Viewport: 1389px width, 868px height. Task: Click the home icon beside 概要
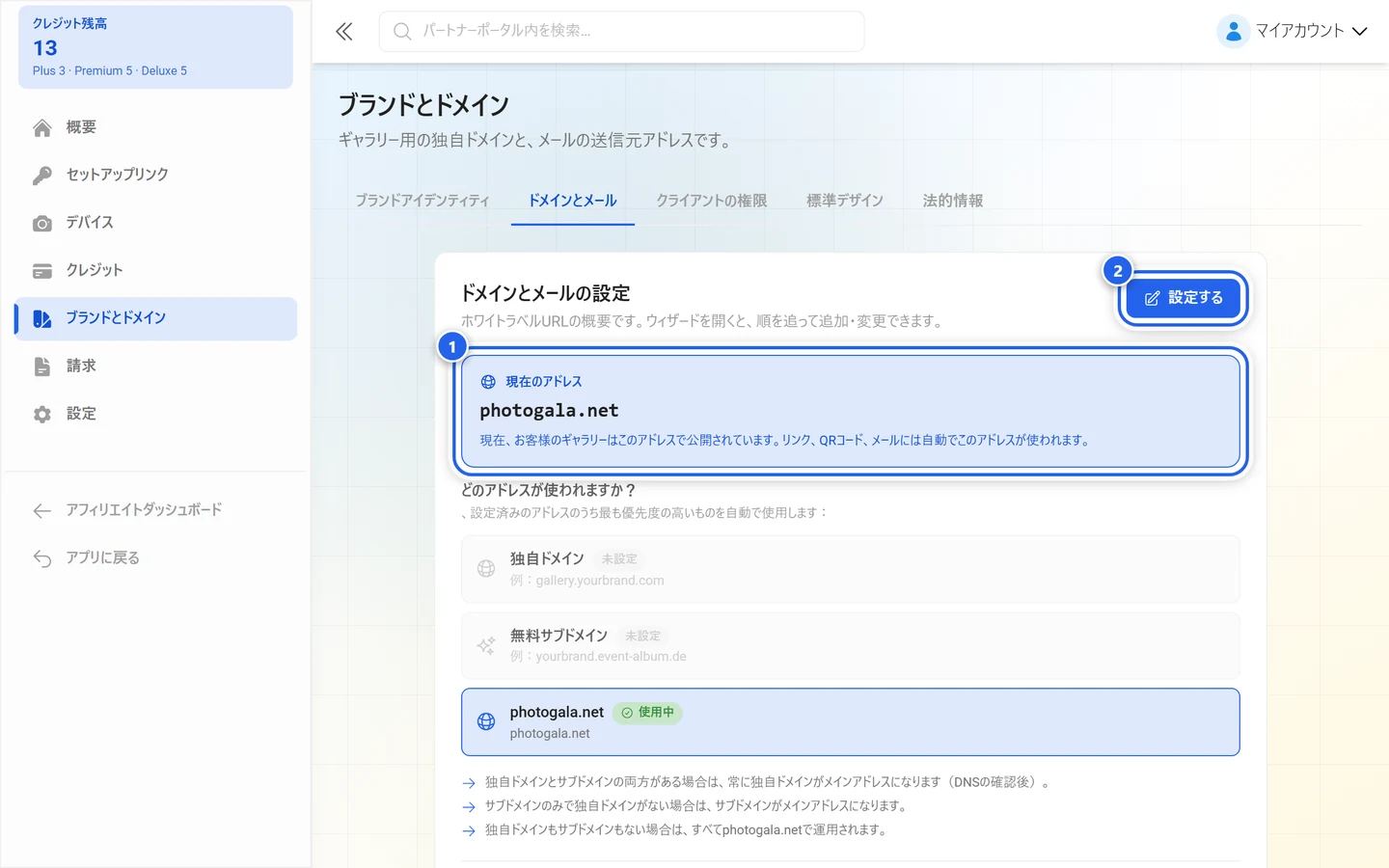42,127
